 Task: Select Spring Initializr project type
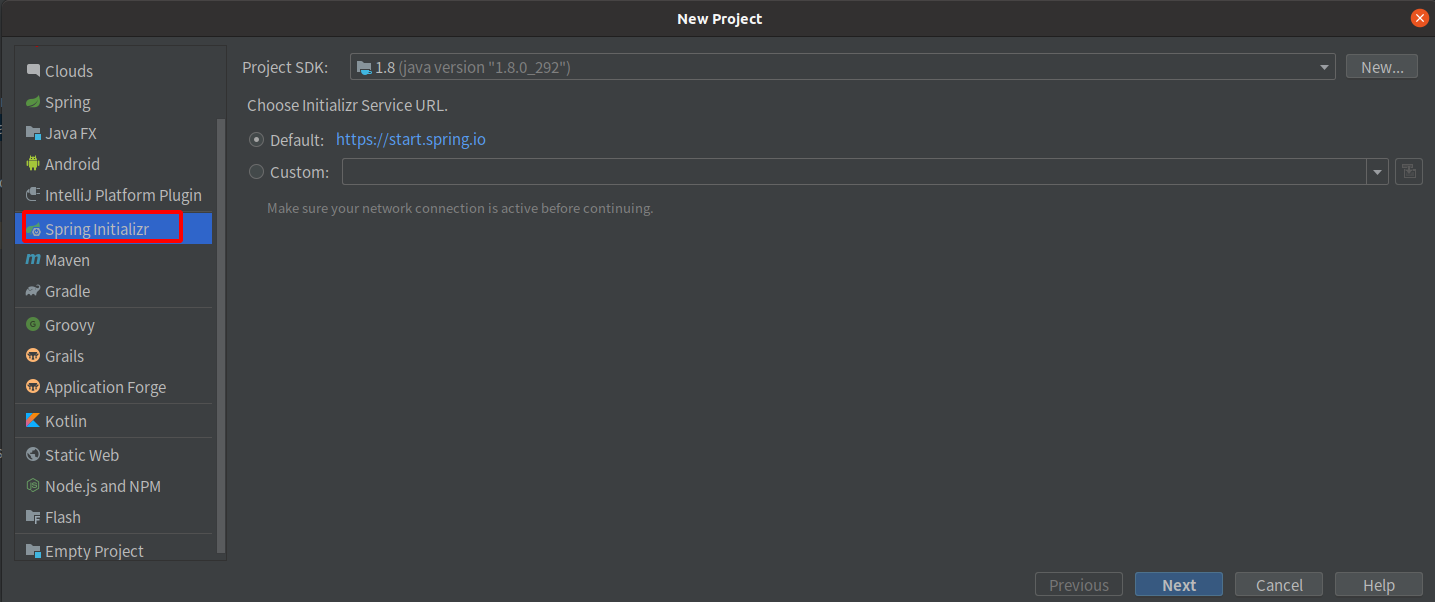115,229
